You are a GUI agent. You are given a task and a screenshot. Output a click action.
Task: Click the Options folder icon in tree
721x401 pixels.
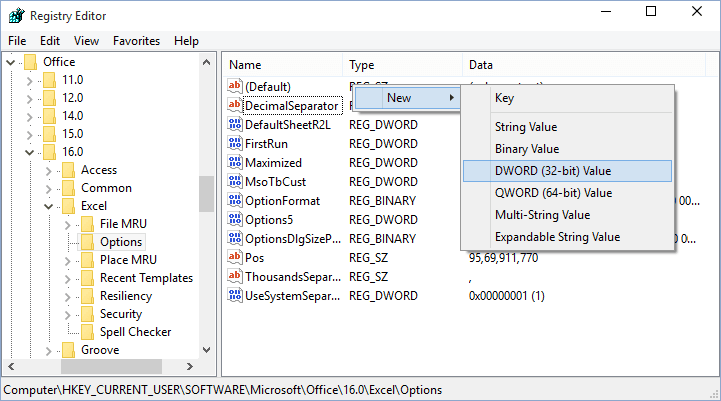87,242
